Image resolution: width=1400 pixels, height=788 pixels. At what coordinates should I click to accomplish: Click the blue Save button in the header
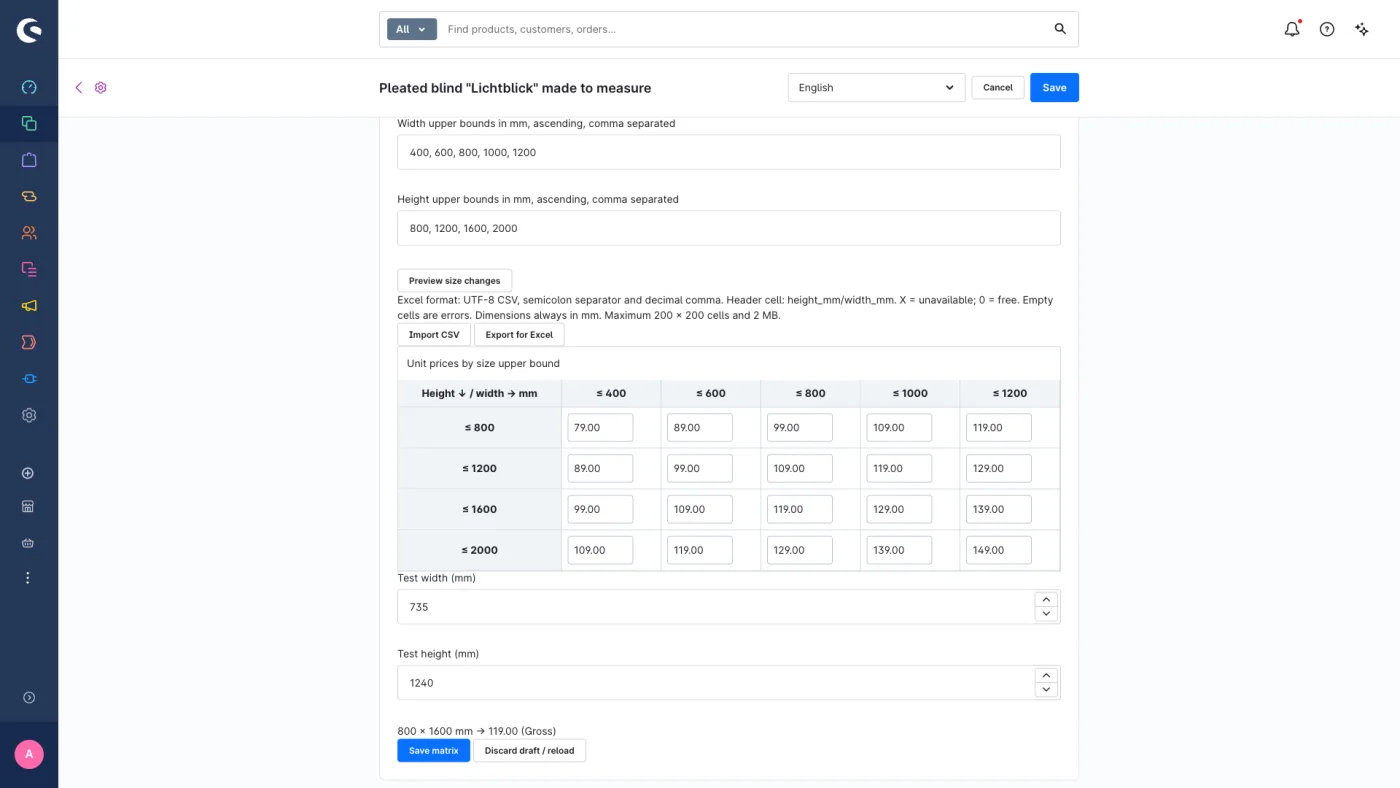click(1054, 88)
